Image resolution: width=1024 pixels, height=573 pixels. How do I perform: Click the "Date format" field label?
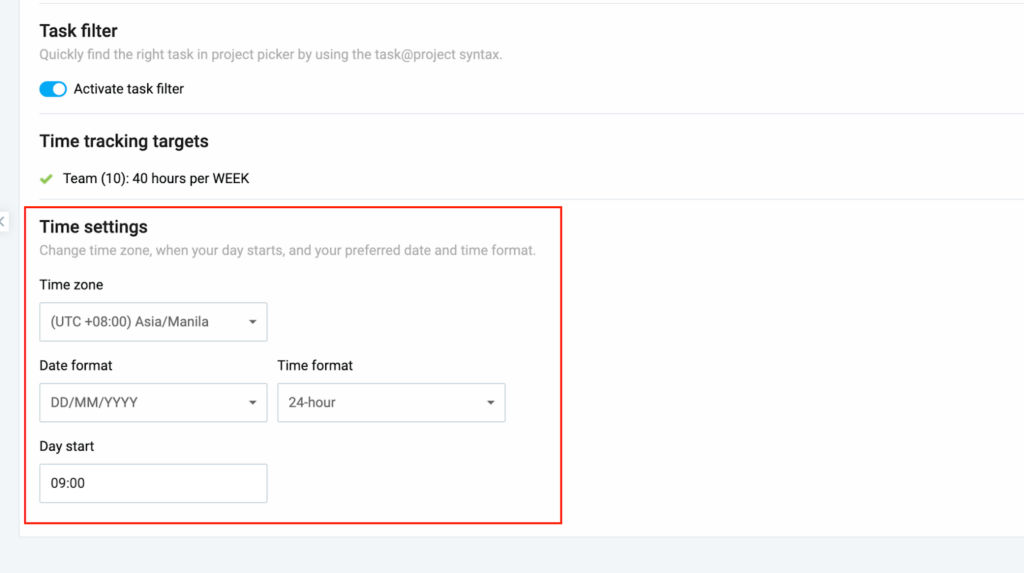coord(76,366)
